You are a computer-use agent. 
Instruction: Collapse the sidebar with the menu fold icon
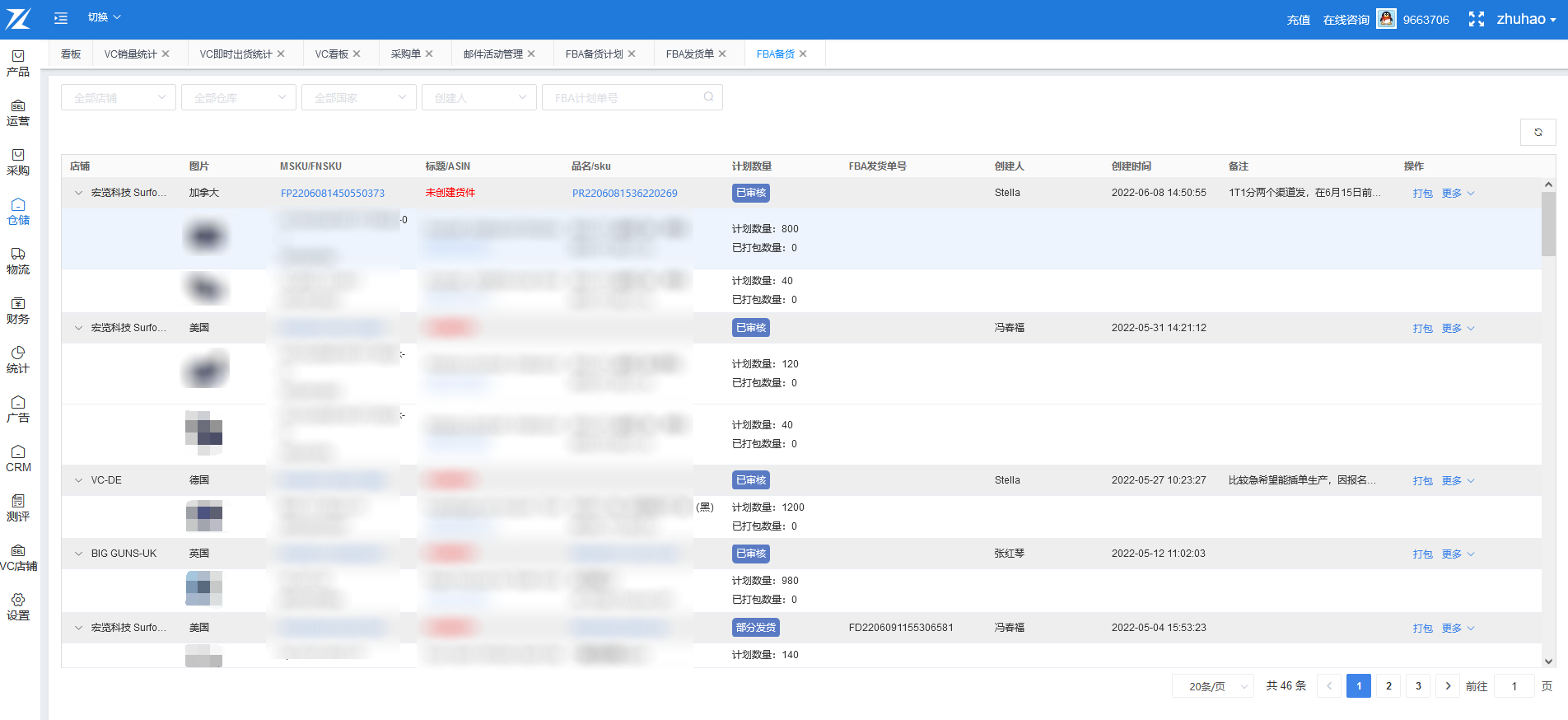[x=61, y=17]
